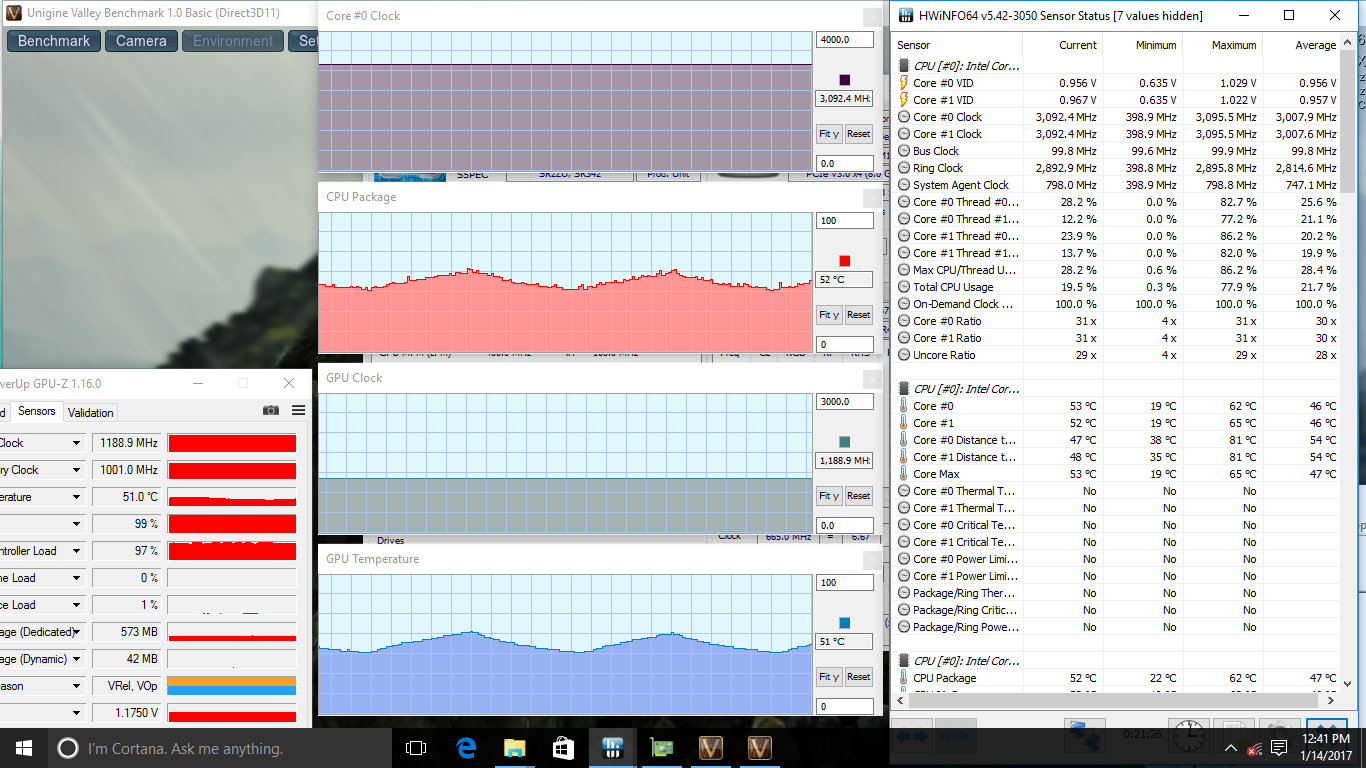Image resolution: width=1366 pixels, height=768 pixels.
Task: Launch Microsoft Edge from the taskbar
Action: coord(465,748)
